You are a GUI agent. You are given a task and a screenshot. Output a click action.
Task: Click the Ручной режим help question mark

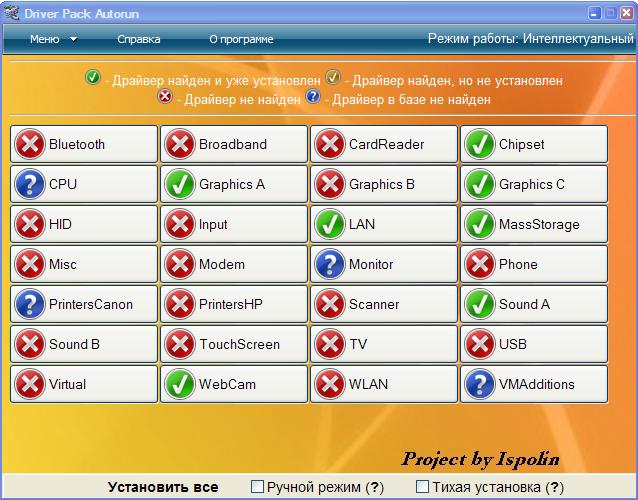point(375,487)
